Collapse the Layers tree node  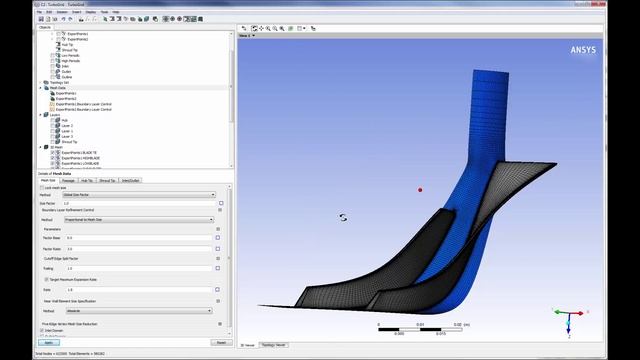(40, 115)
